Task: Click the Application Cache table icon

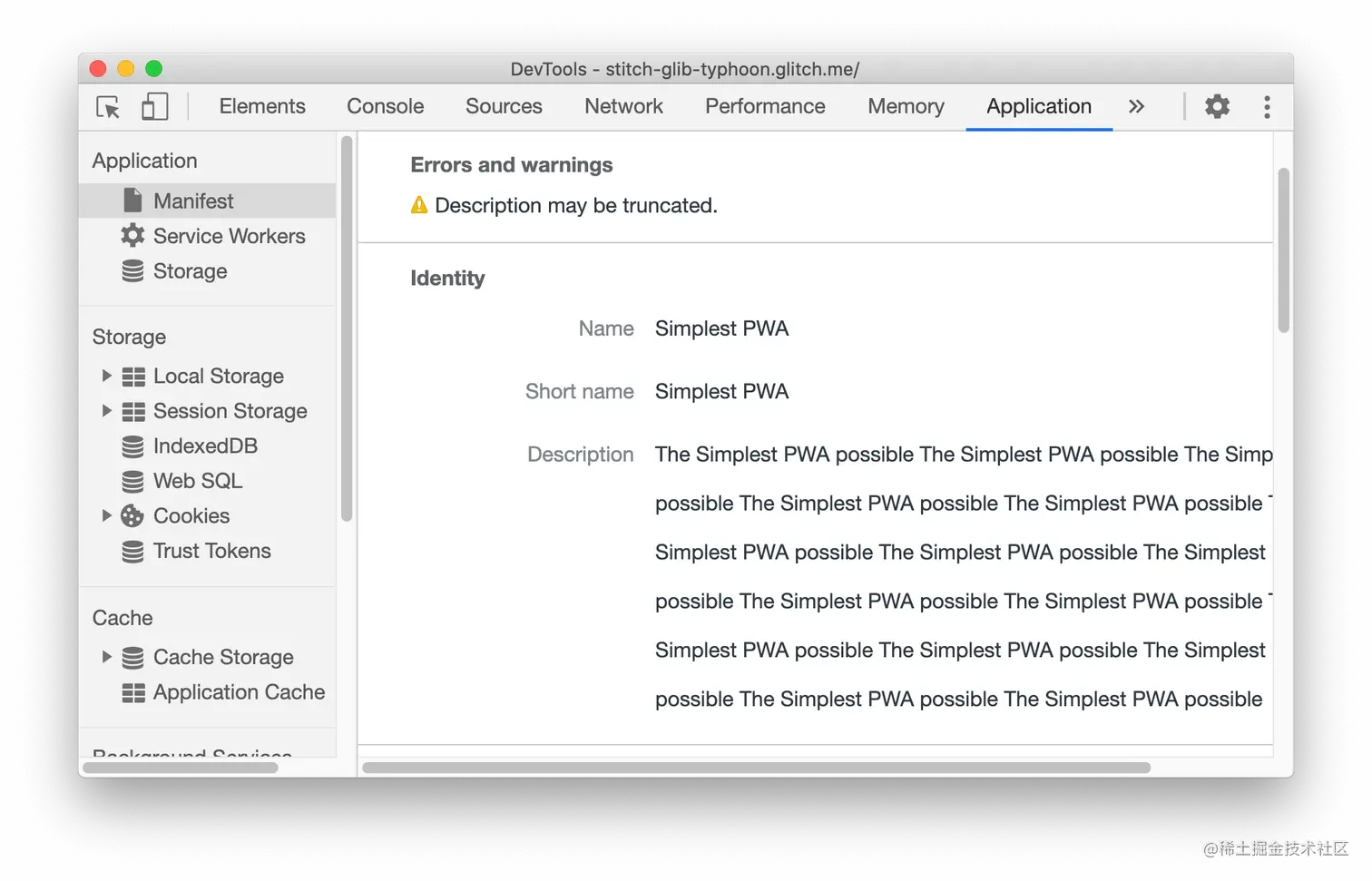Action: [x=133, y=693]
